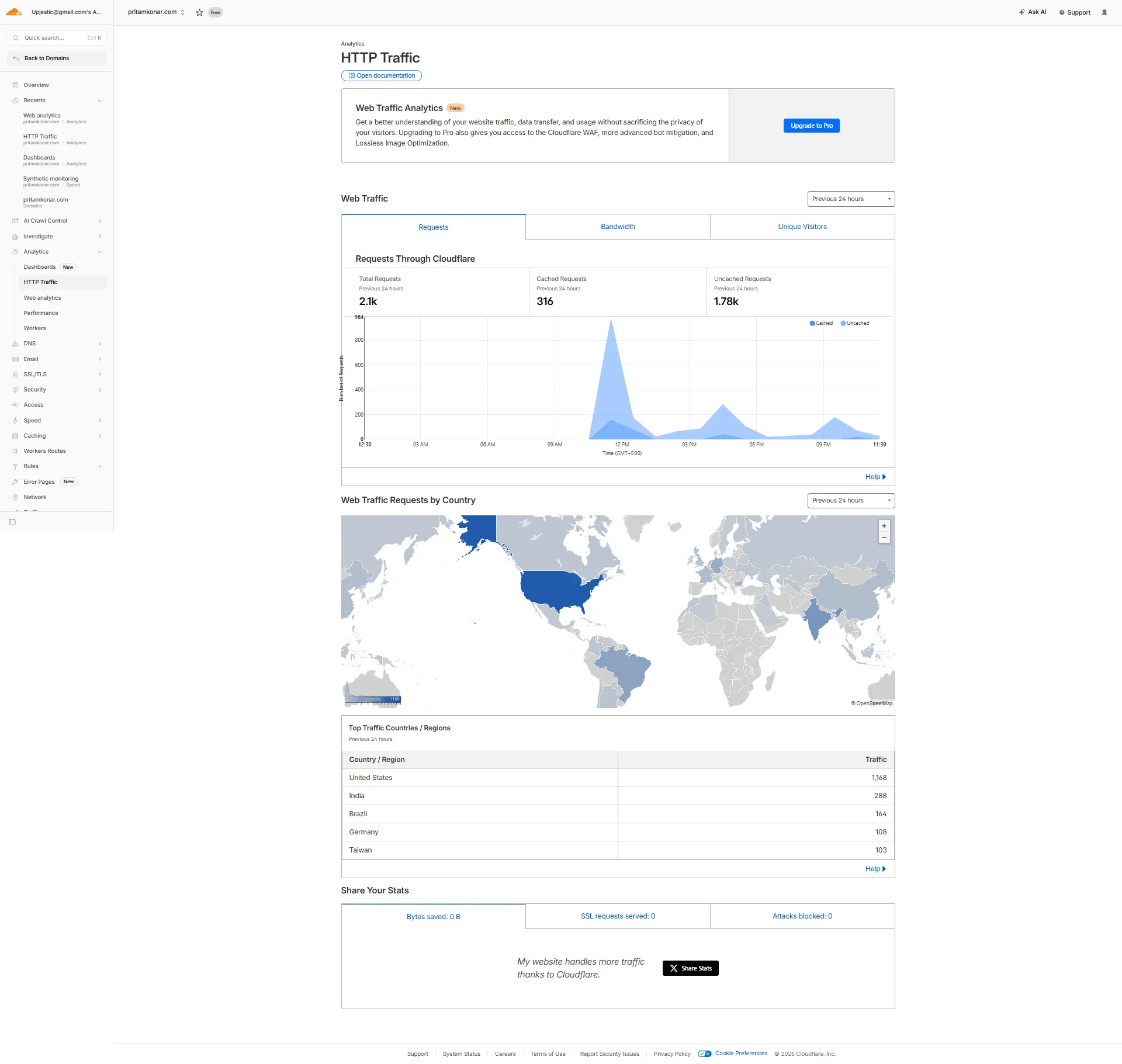The image size is (1122, 1064).
Task: Select the Attacks blocked tab
Action: point(802,916)
